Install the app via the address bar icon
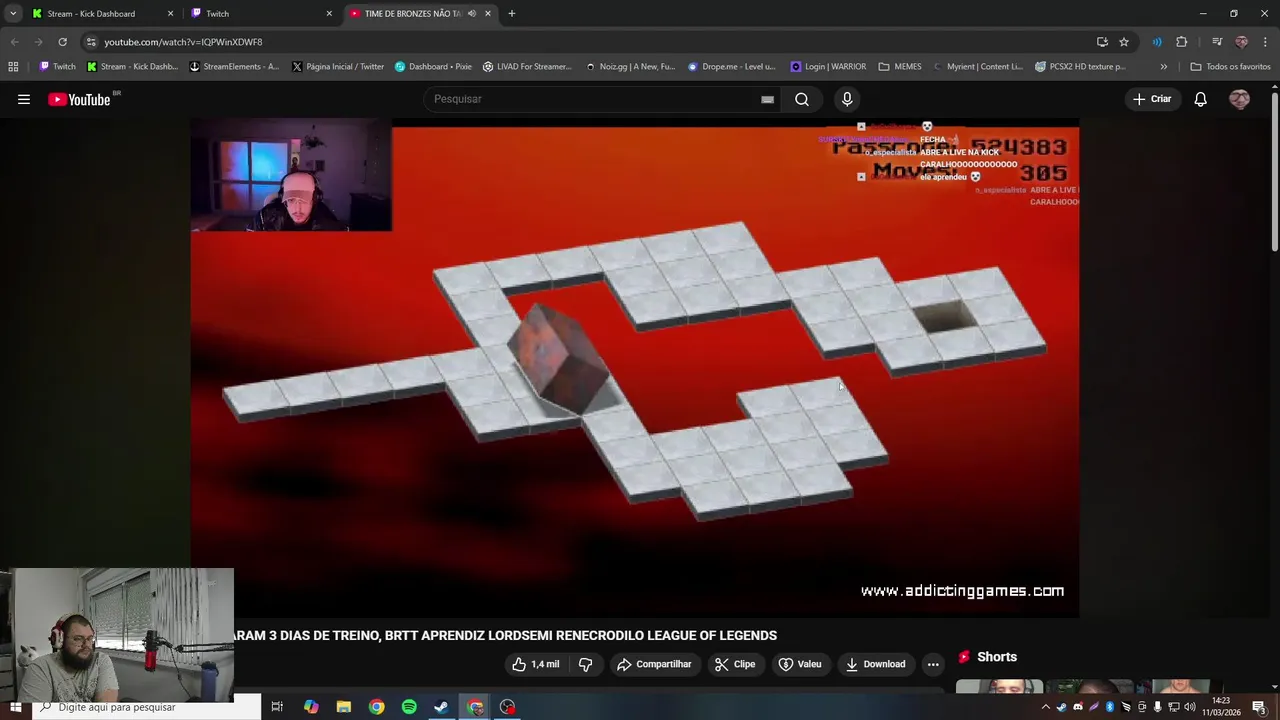Image resolution: width=1280 pixels, height=720 pixels. point(1102,42)
